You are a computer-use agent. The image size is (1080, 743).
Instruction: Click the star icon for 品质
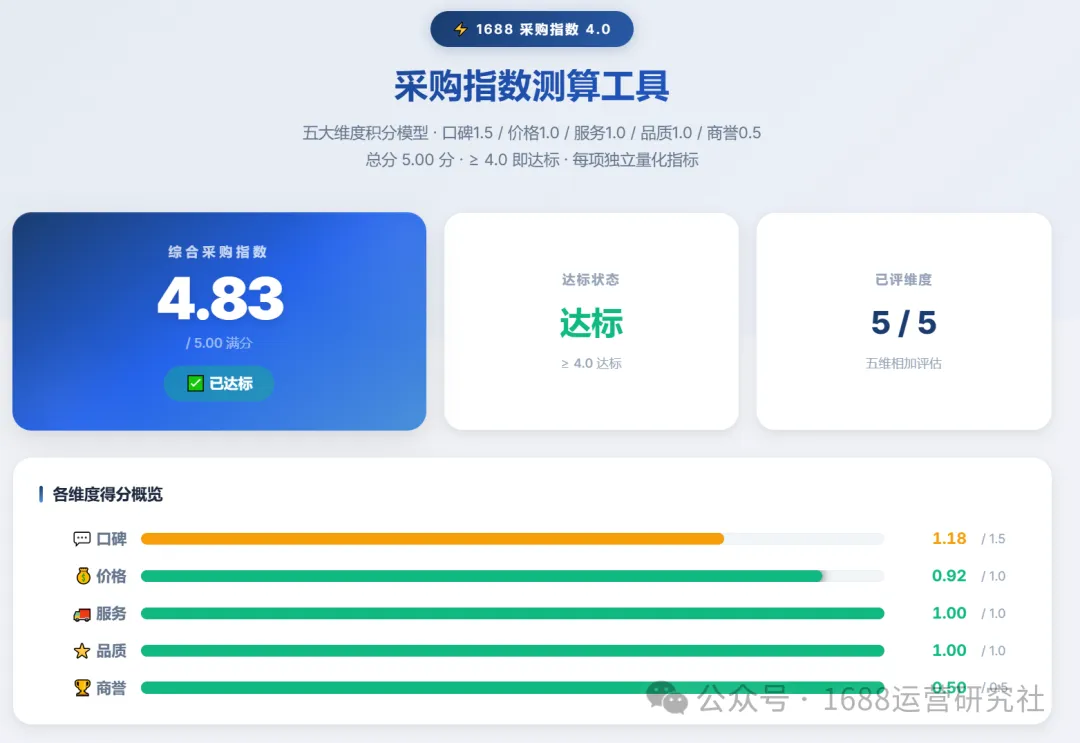click(82, 651)
